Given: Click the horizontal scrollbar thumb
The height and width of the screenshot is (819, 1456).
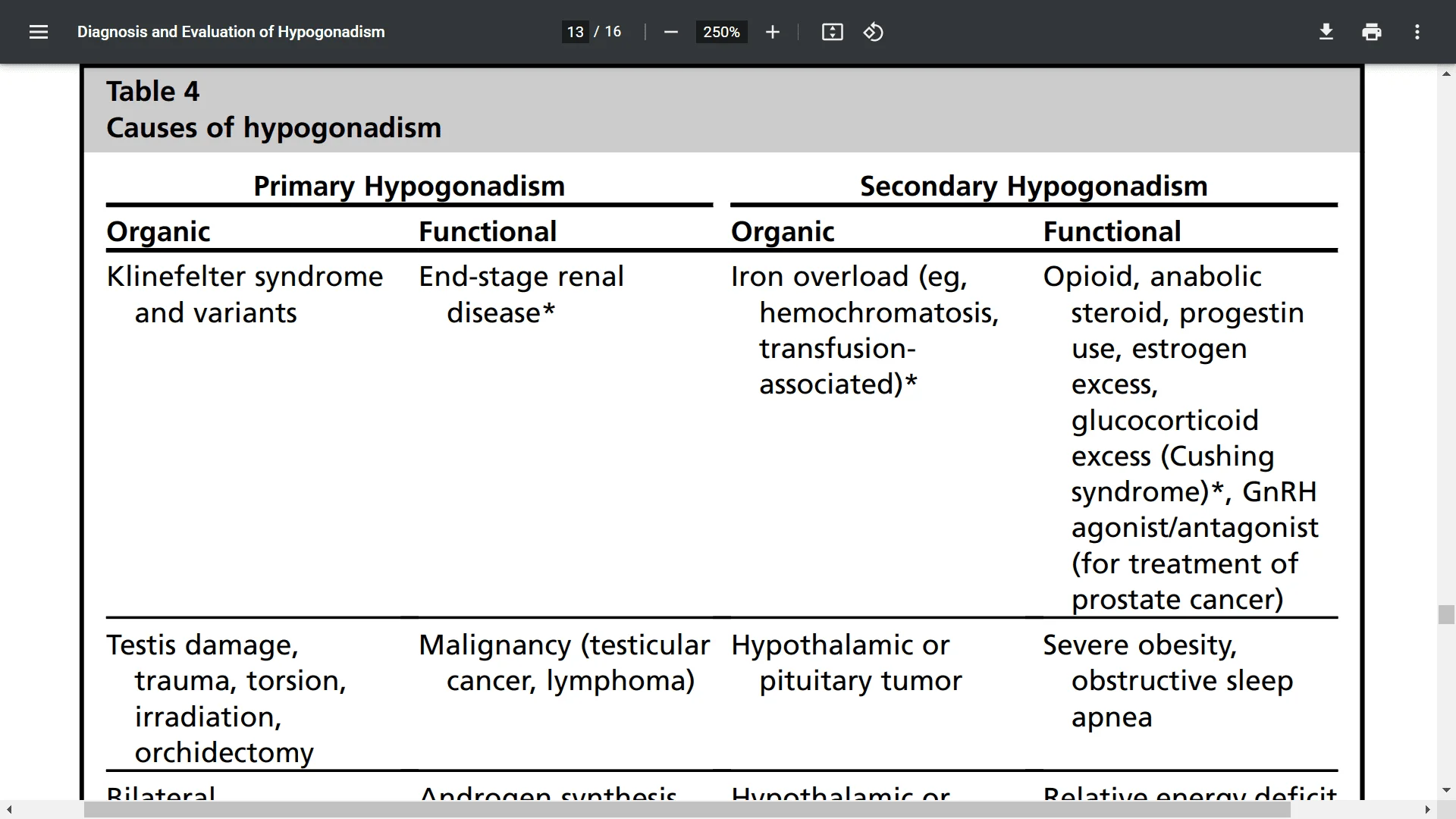Looking at the screenshot, I should 686,810.
